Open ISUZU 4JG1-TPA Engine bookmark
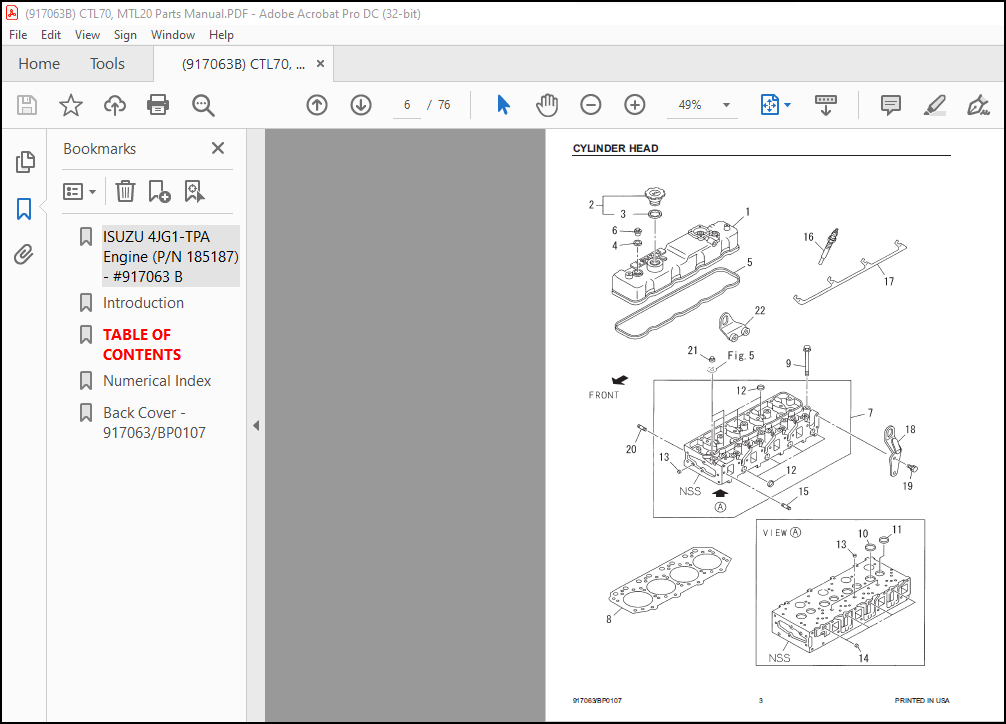Screen dimensions: 1006x724 pyautogui.click(x=171, y=256)
